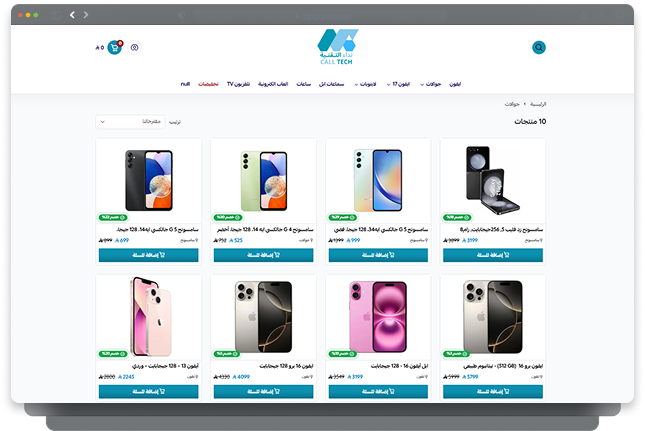Open the ساعات menu item

click(304, 84)
